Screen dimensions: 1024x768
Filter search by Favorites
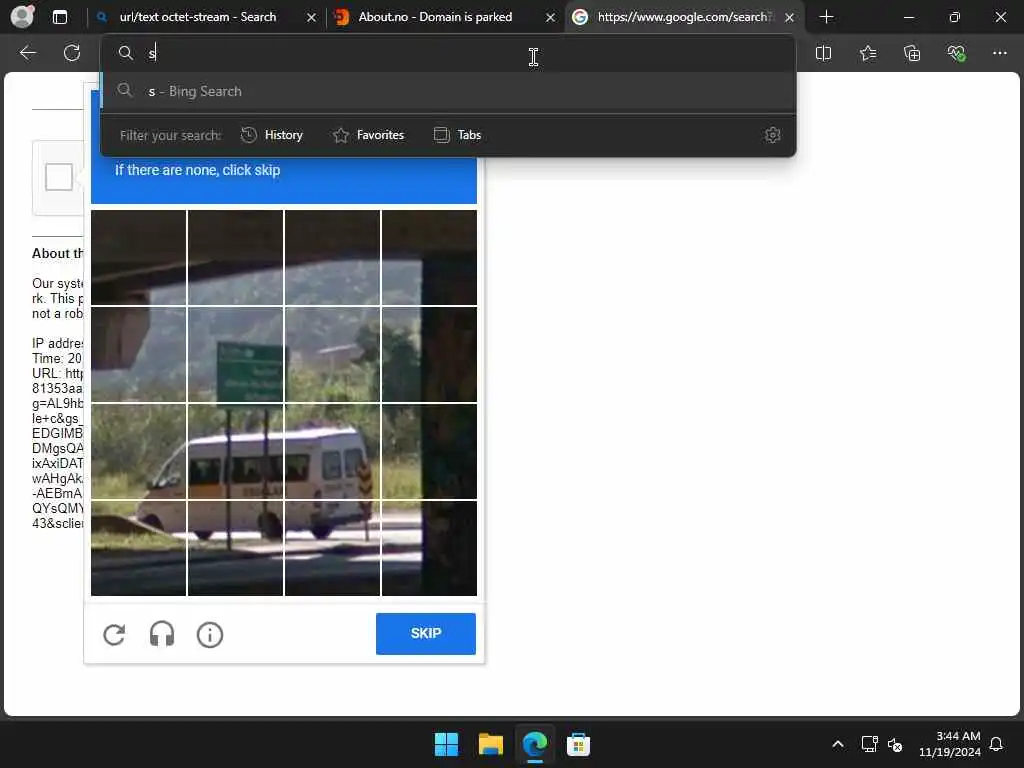[x=368, y=135]
